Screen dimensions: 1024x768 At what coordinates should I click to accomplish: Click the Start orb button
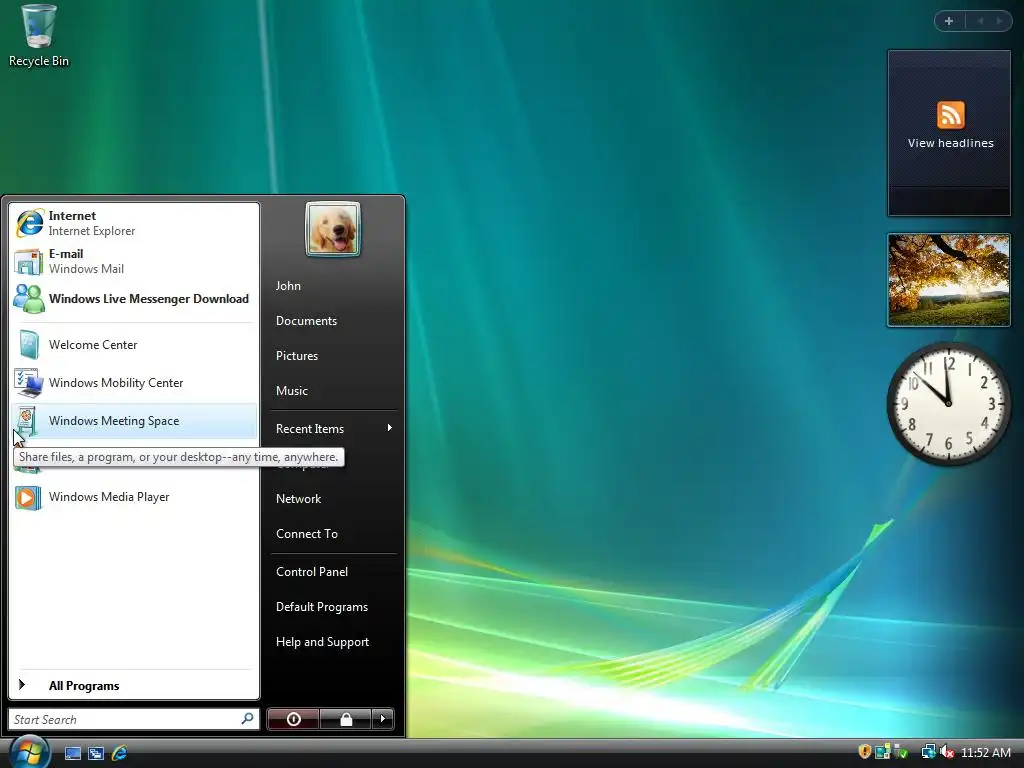coord(29,752)
